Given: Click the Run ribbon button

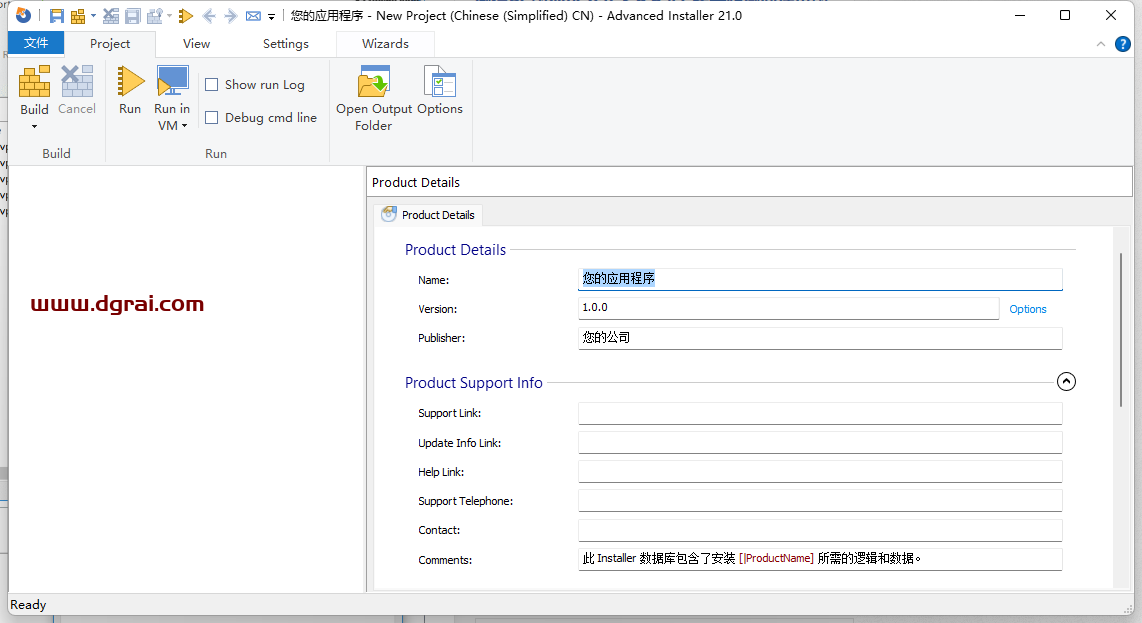Looking at the screenshot, I should [x=130, y=90].
